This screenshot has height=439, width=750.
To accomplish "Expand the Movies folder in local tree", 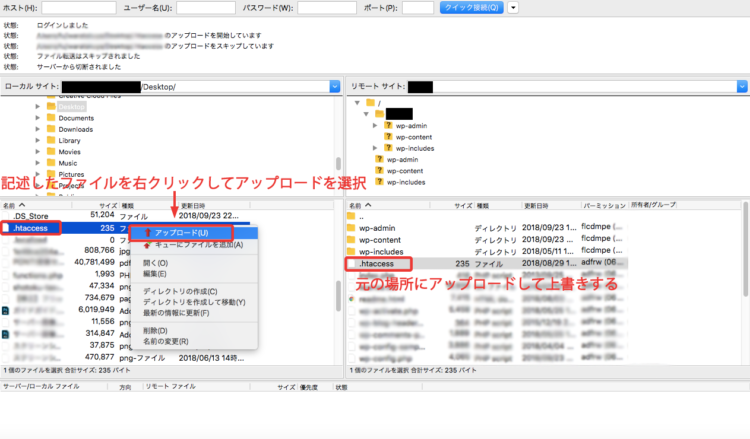I will coord(38,152).
